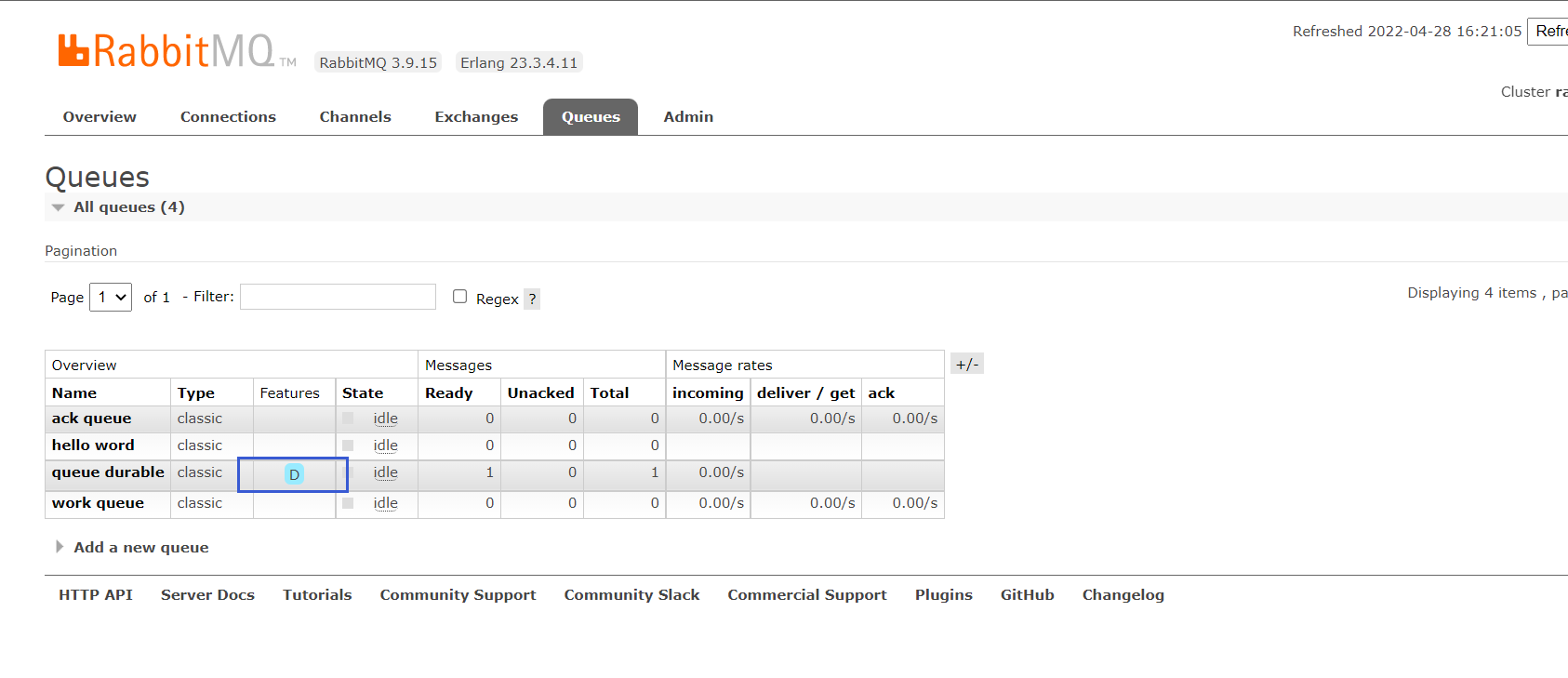The image size is (1568, 678).
Task: Sort by the State column header
Action: tap(363, 392)
